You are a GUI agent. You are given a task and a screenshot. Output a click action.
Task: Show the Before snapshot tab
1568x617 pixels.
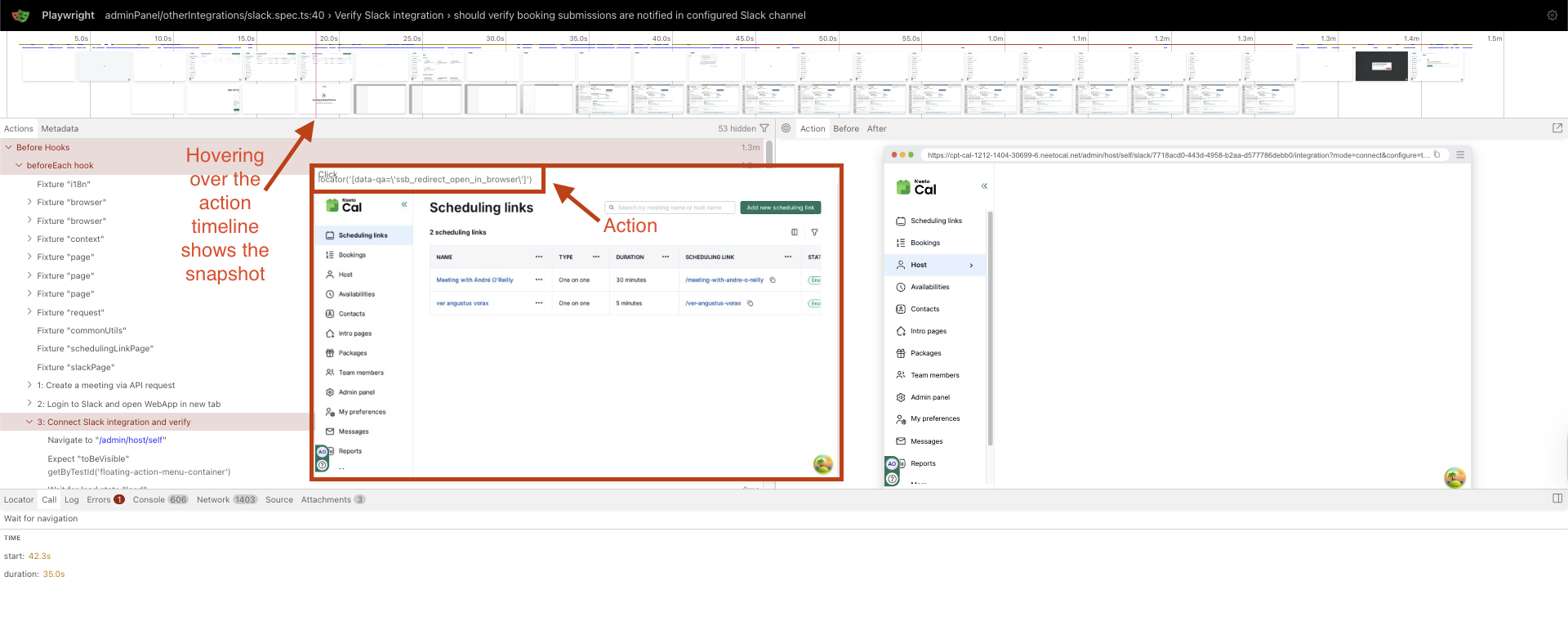[845, 128]
